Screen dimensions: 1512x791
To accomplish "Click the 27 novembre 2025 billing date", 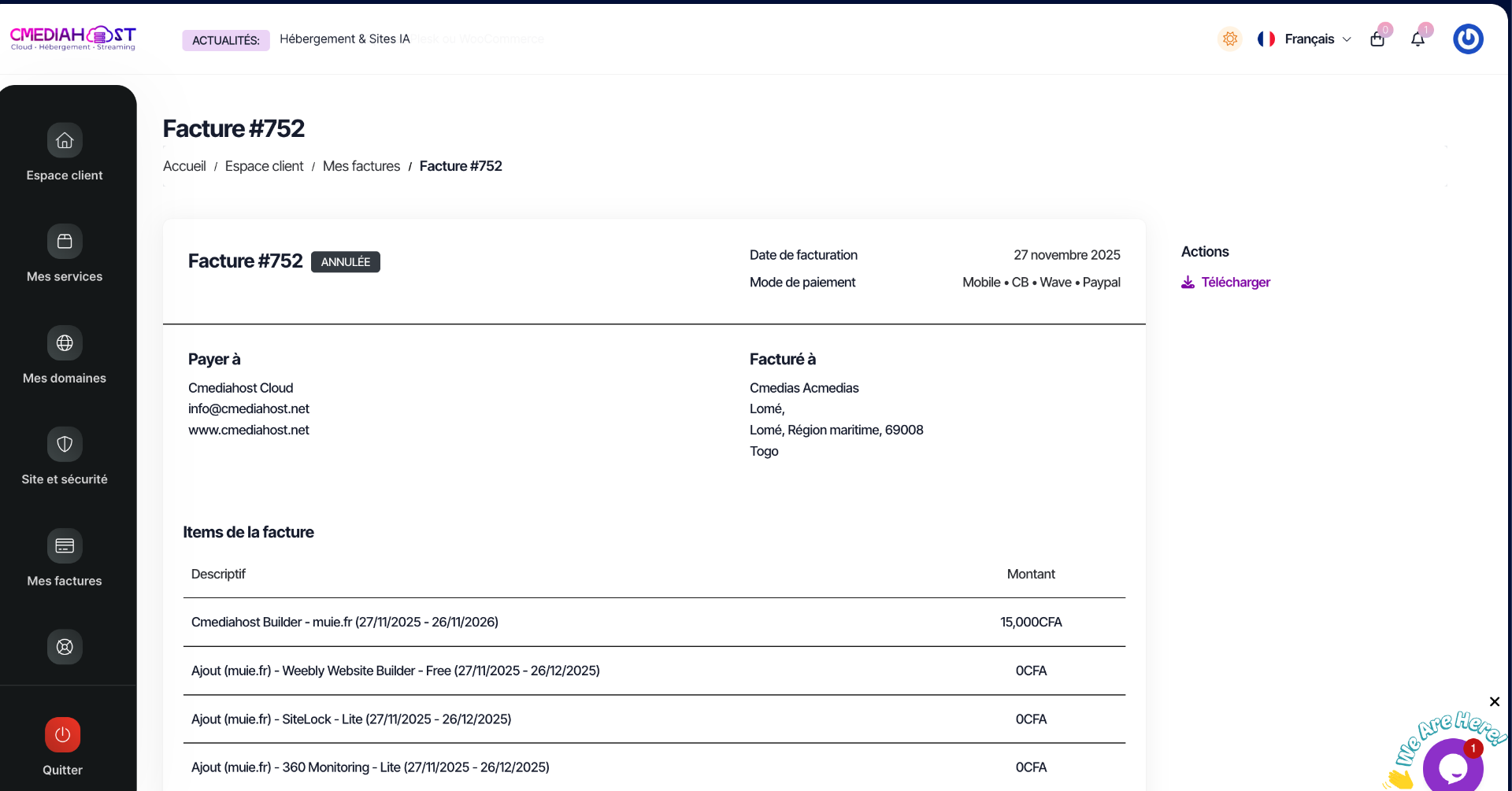I will pyautogui.click(x=1067, y=255).
